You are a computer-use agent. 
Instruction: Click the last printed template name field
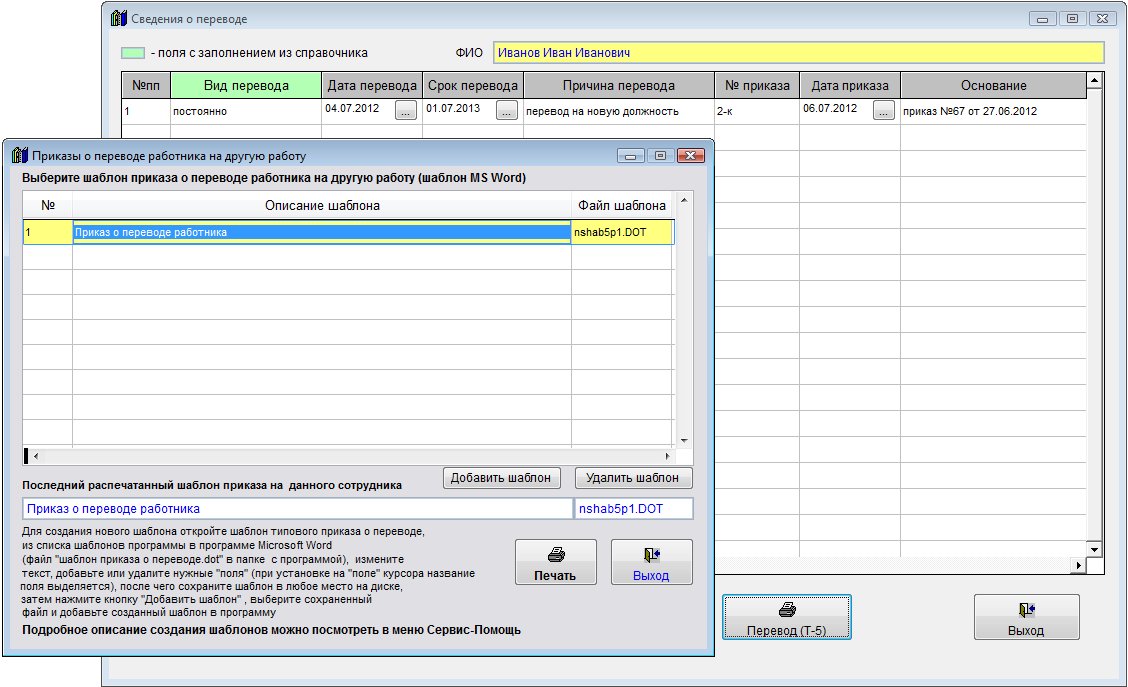(x=298, y=509)
